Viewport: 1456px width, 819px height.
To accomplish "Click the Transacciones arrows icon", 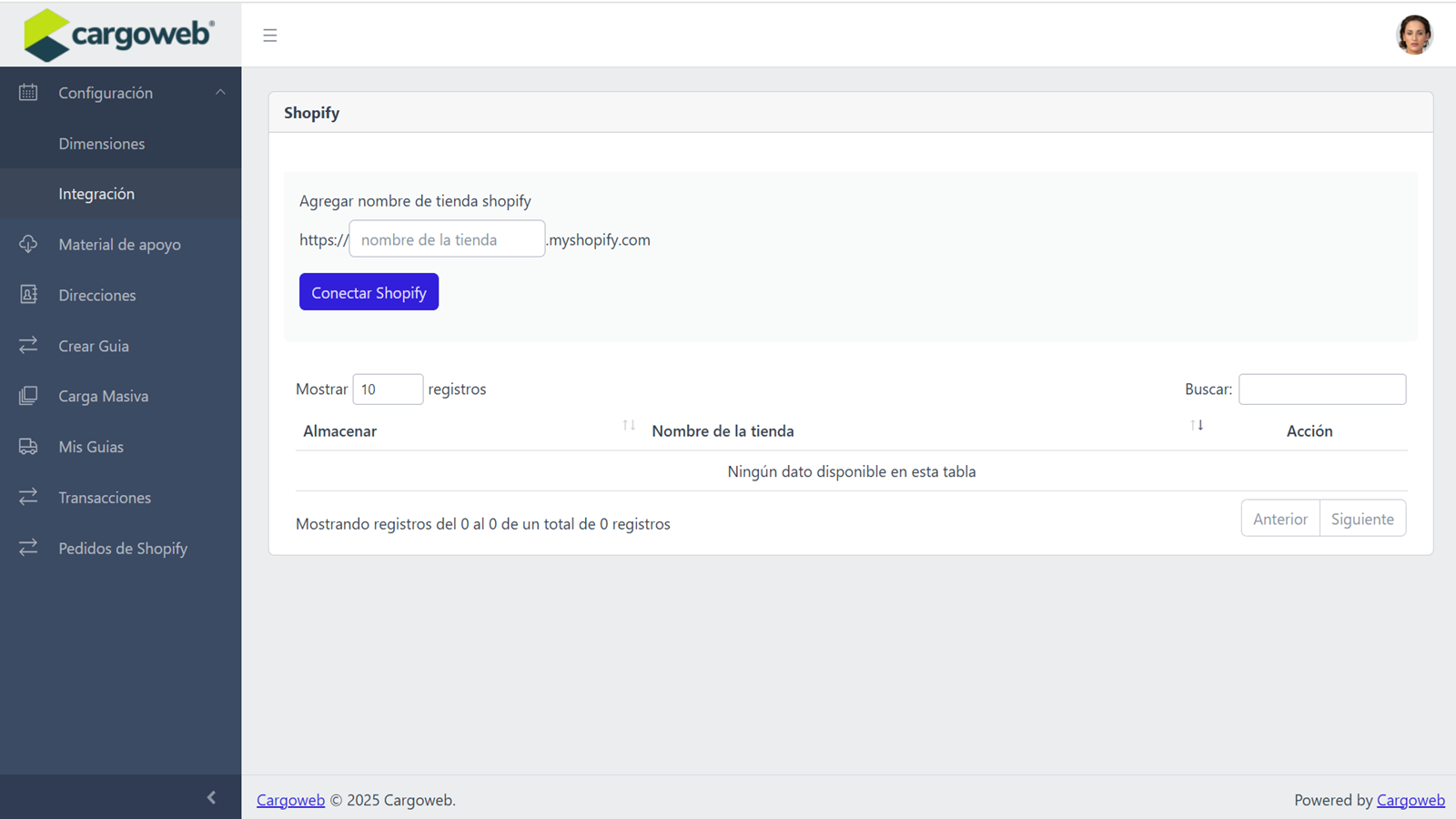I will tap(28, 497).
